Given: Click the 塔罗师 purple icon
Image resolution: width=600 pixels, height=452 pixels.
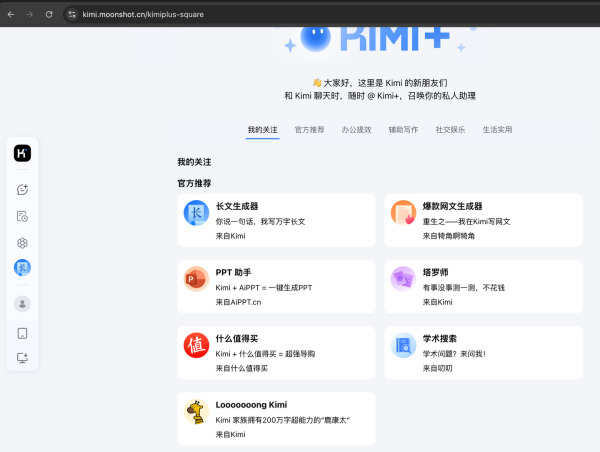Looking at the screenshot, I should tap(403, 279).
